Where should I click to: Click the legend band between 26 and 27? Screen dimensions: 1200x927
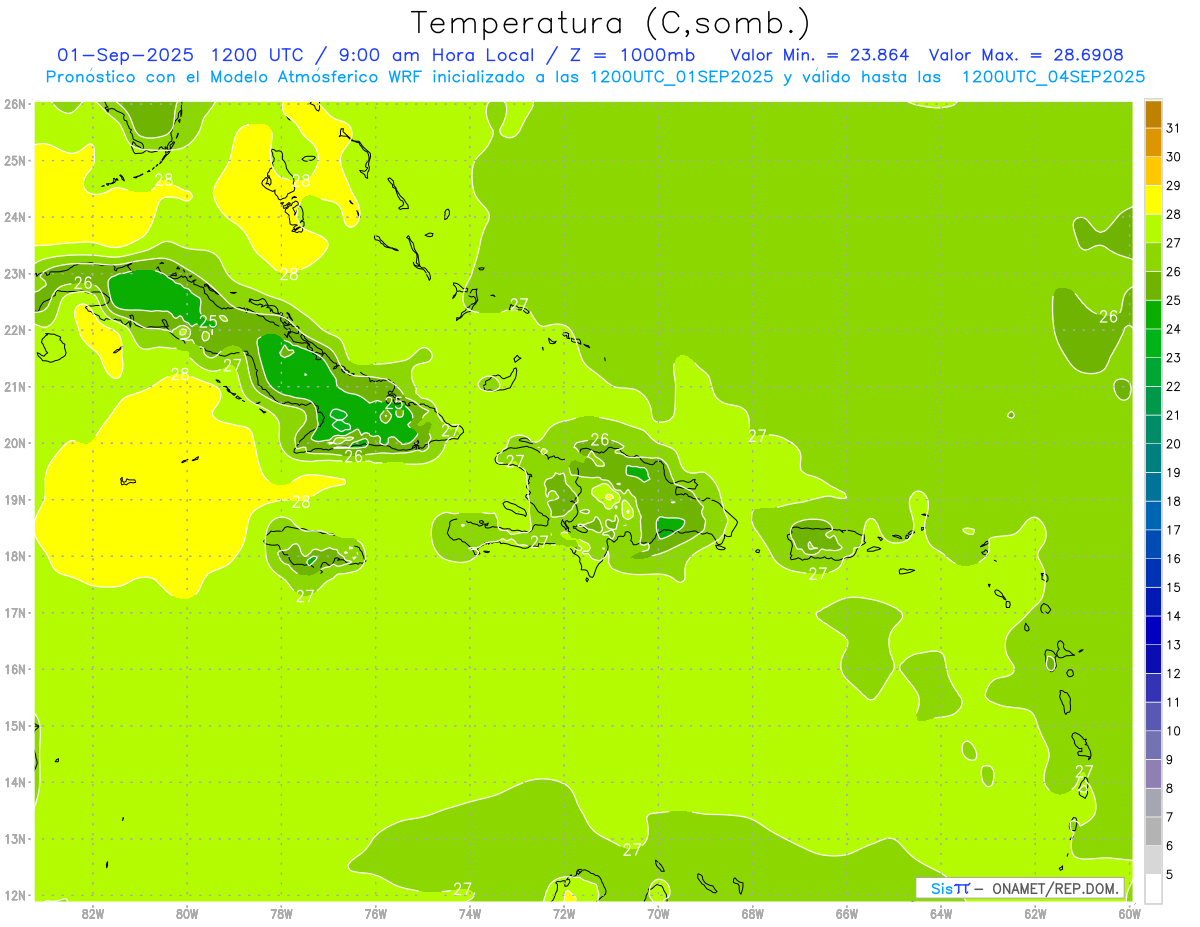[1153, 257]
